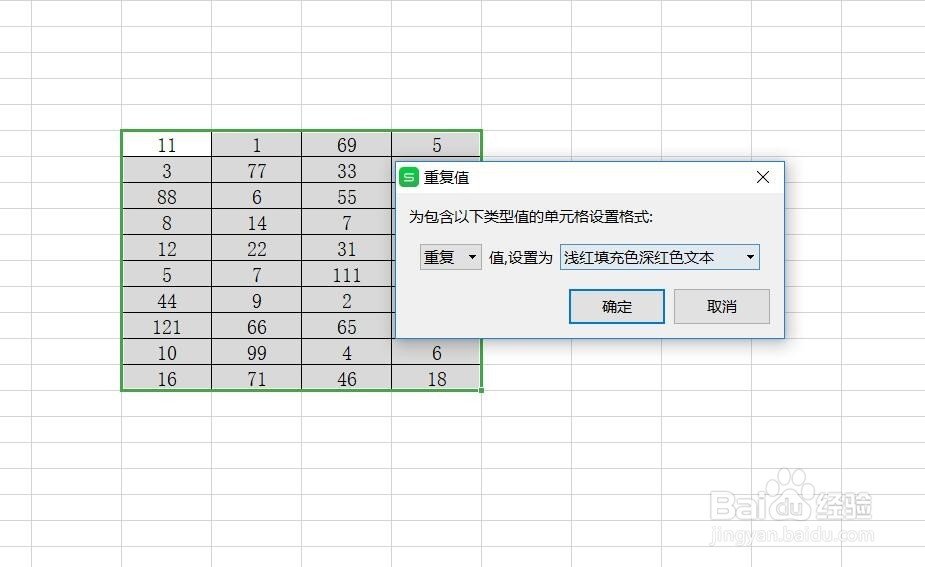Select the cell containing 44
925x567 pixels.
tap(167, 300)
